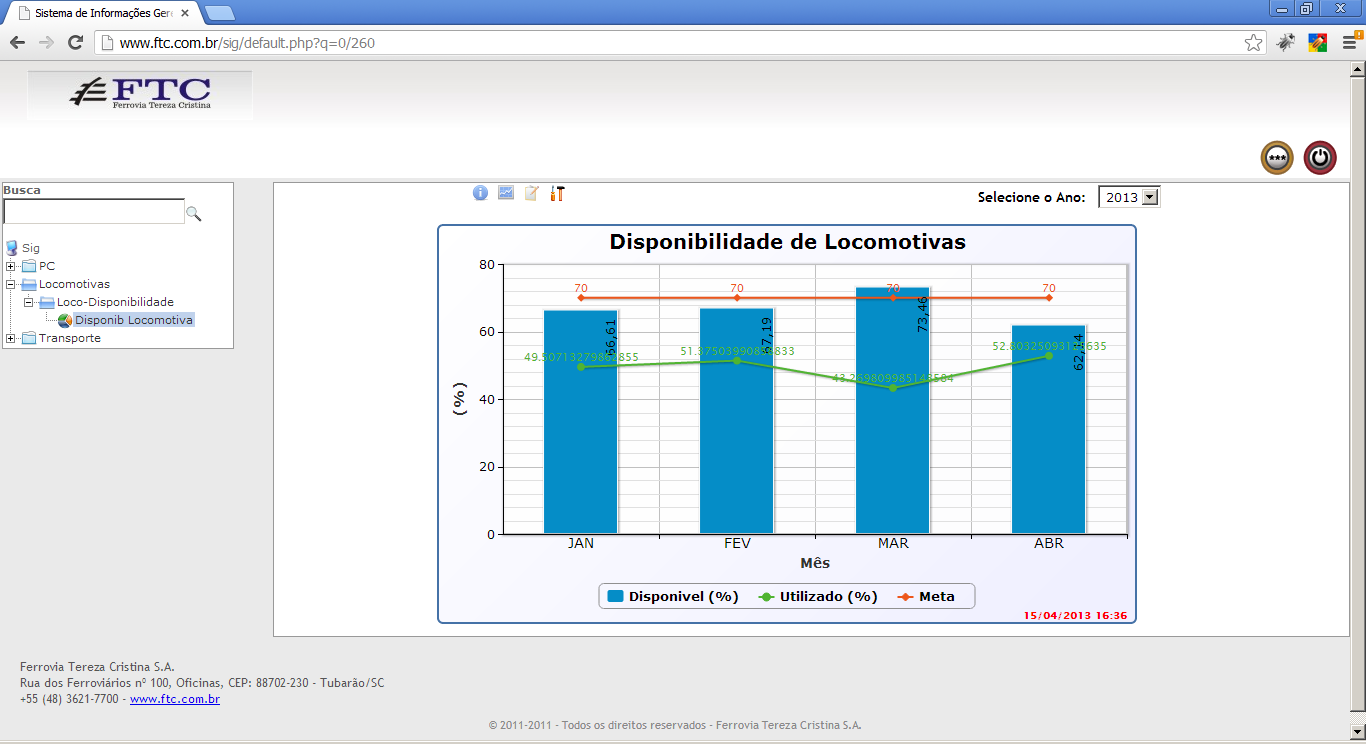The width and height of the screenshot is (1366, 744).
Task: Open the line chart view icon
Action: click(506, 193)
